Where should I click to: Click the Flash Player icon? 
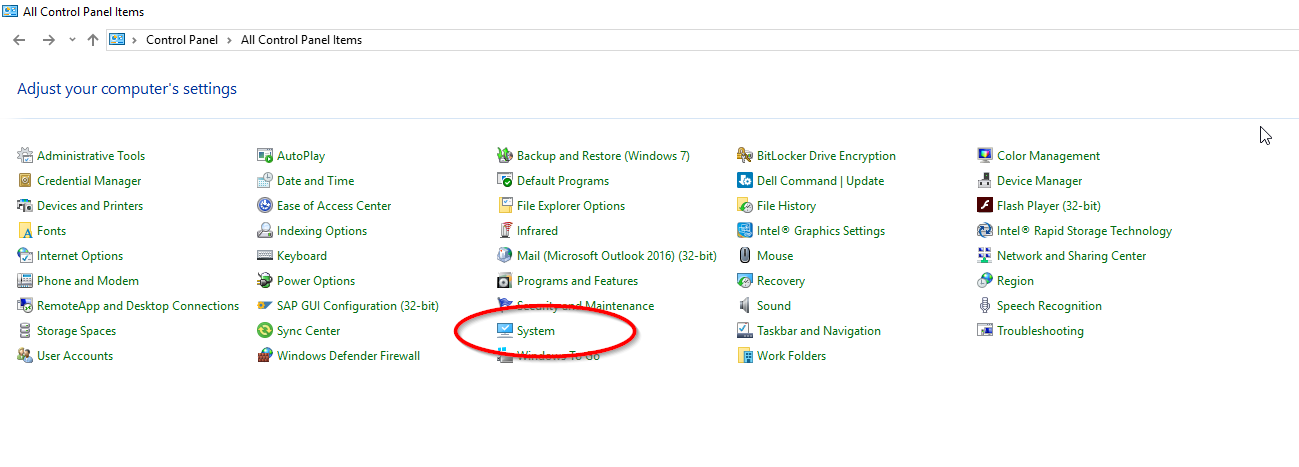click(985, 205)
